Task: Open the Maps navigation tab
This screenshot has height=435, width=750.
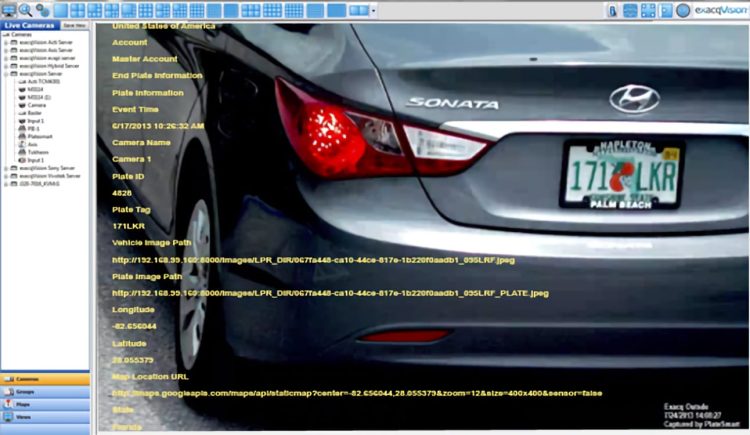Action: pos(45,404)
